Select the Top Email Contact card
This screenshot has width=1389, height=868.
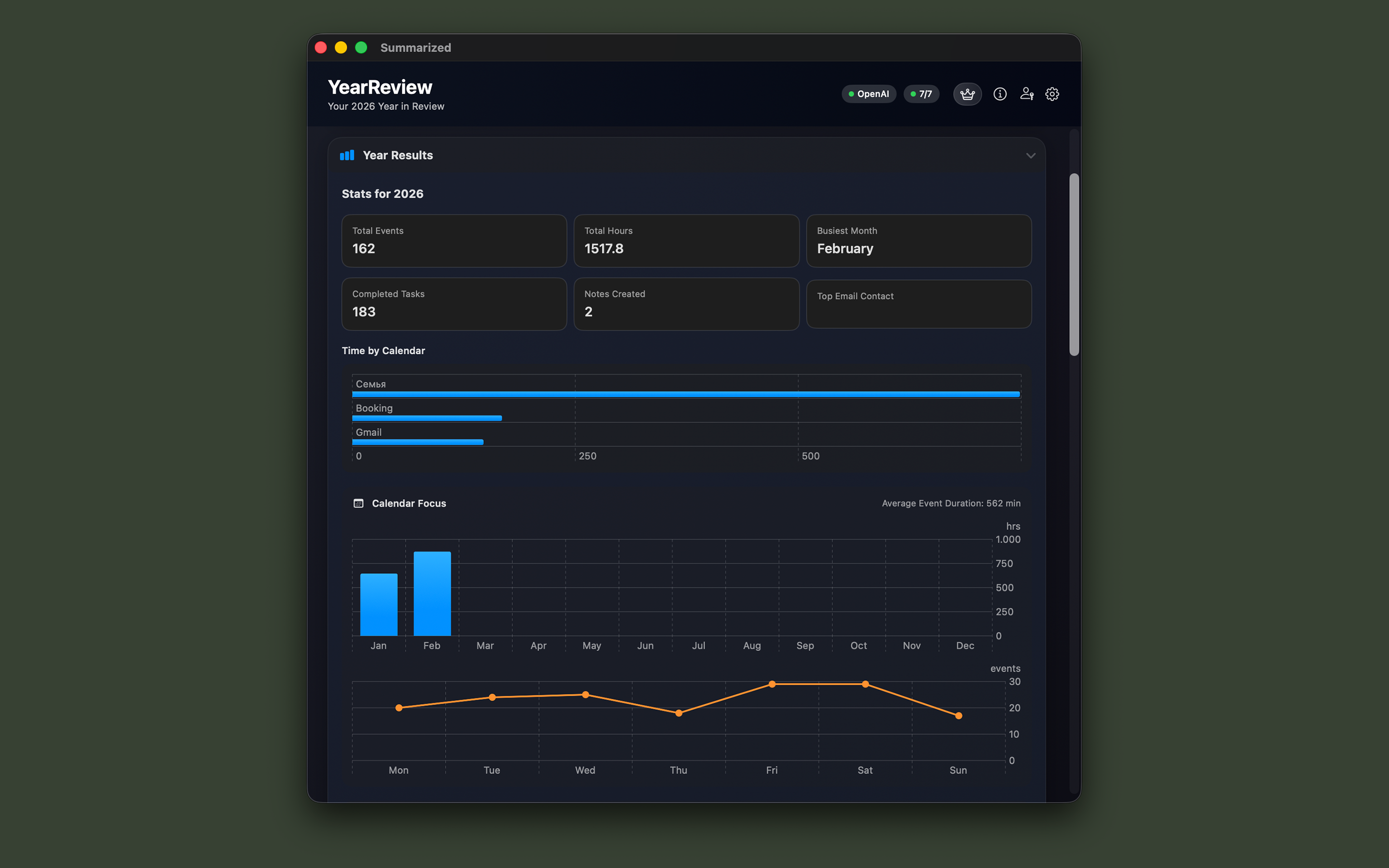click(x=918, y=304)
